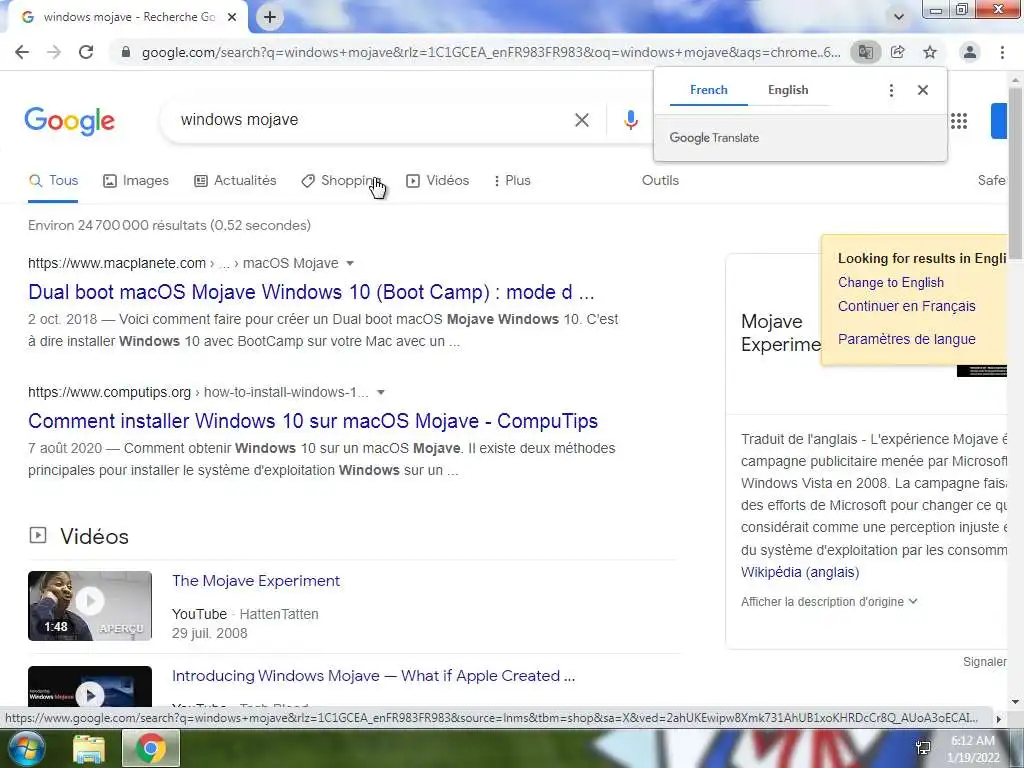Open Introducing Windows Mojave video link
This screenshot has width=1024, height=768.
[374, 676]
